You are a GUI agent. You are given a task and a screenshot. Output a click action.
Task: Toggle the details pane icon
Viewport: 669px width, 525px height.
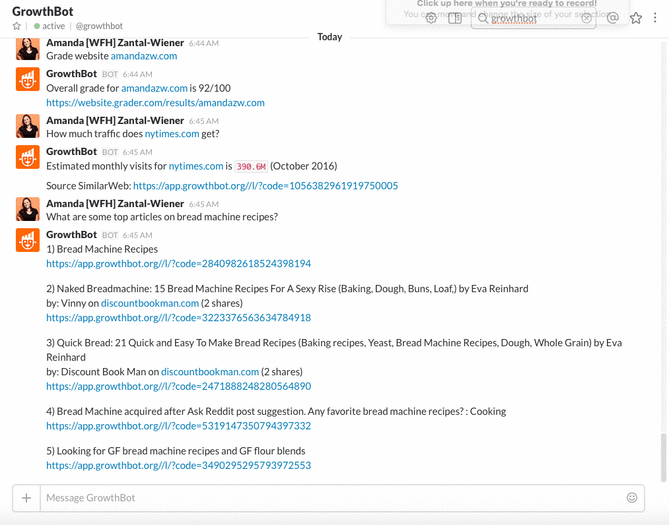click(455, 18)
